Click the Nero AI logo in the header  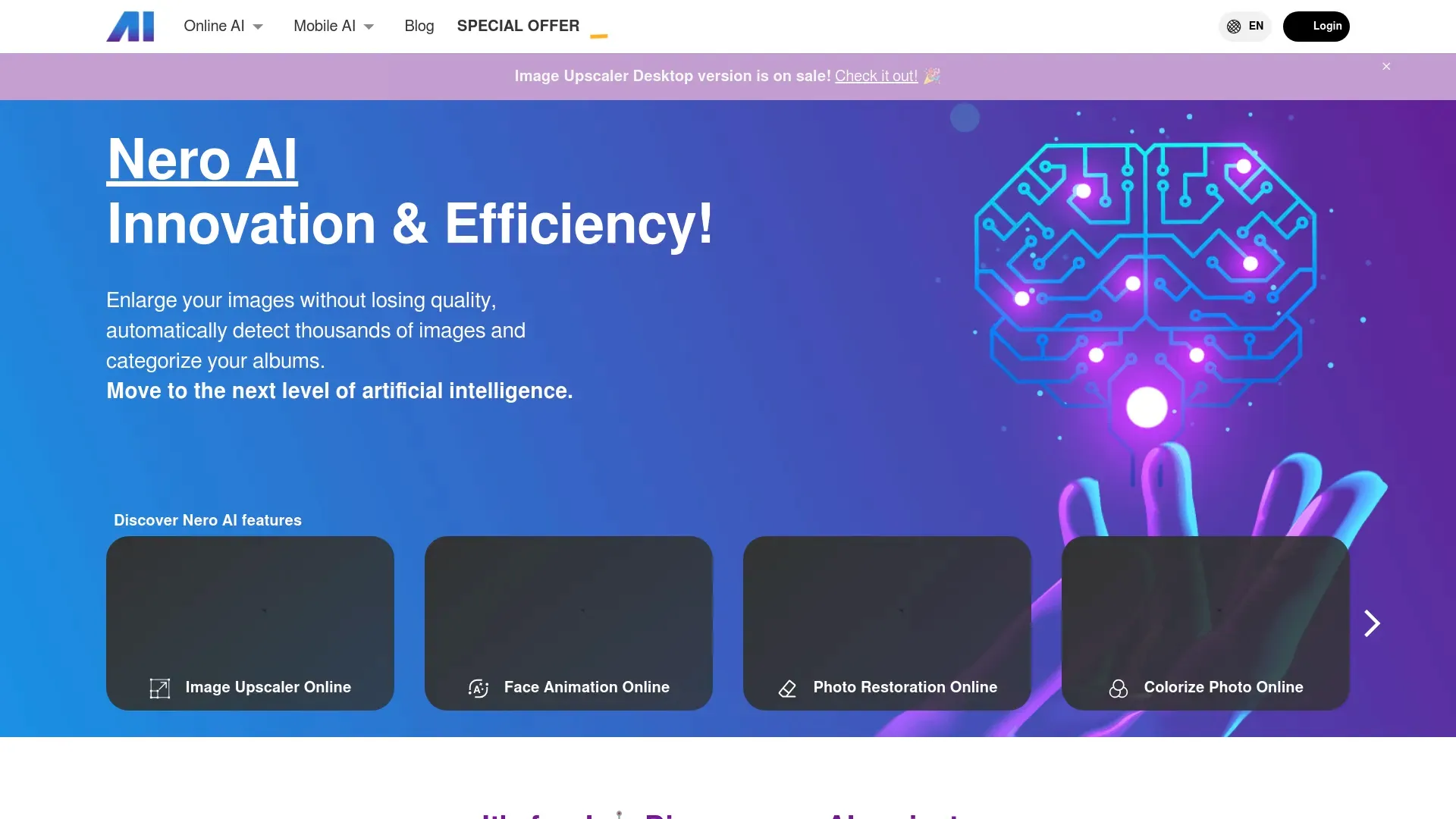point(130,27)
